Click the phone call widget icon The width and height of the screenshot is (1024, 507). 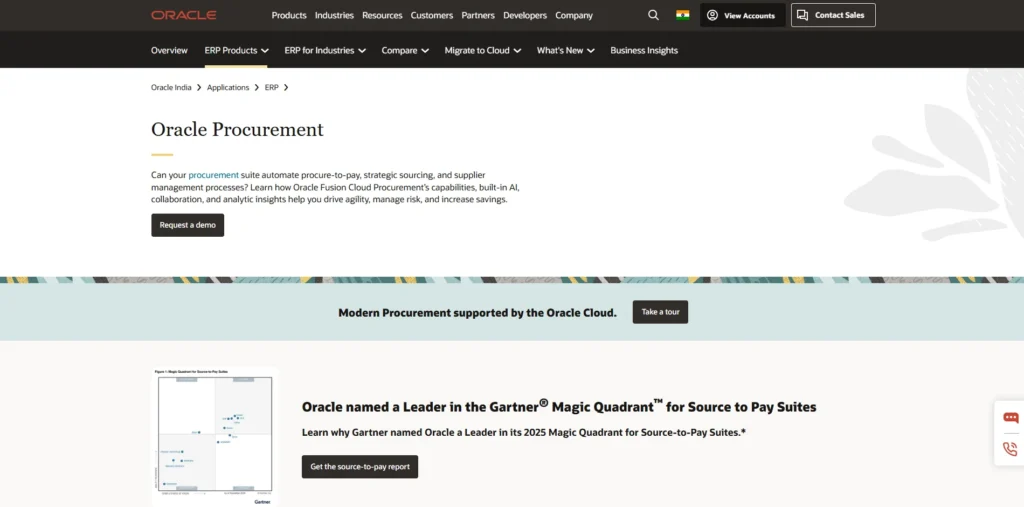coord(1010,449)
